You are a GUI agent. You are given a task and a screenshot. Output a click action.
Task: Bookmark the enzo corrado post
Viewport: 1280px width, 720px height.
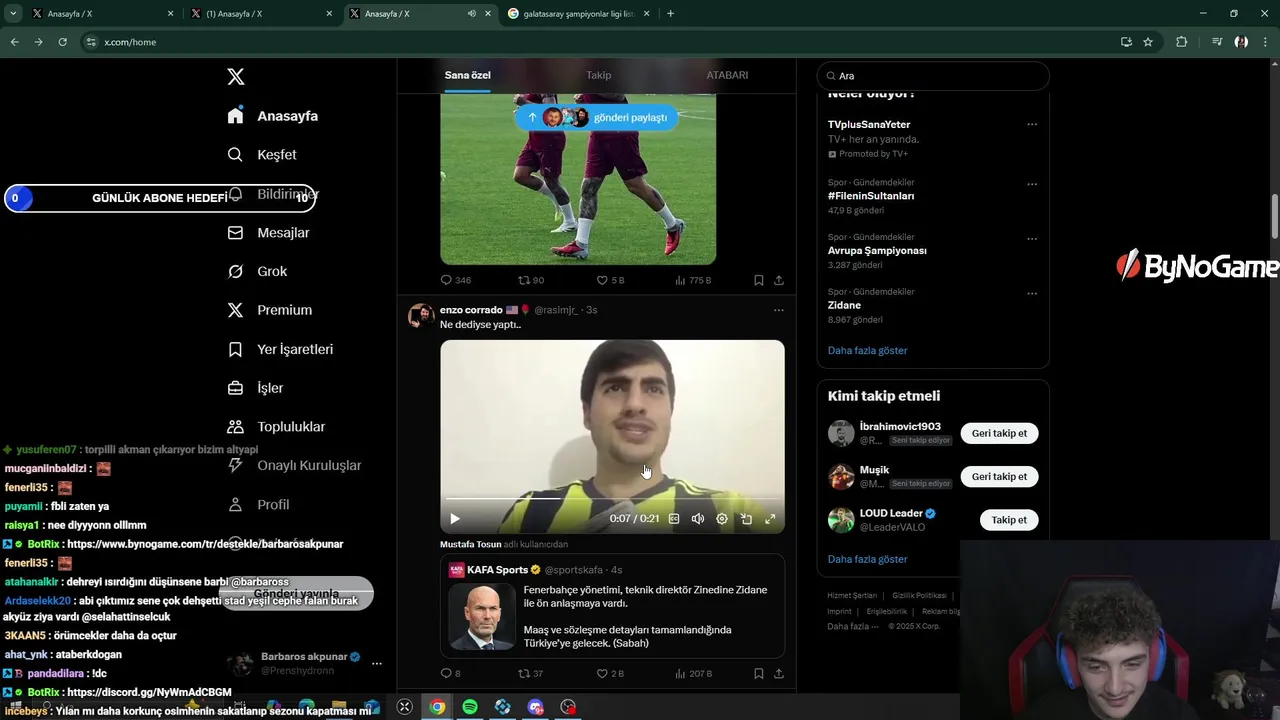click(x=759, y=674)
